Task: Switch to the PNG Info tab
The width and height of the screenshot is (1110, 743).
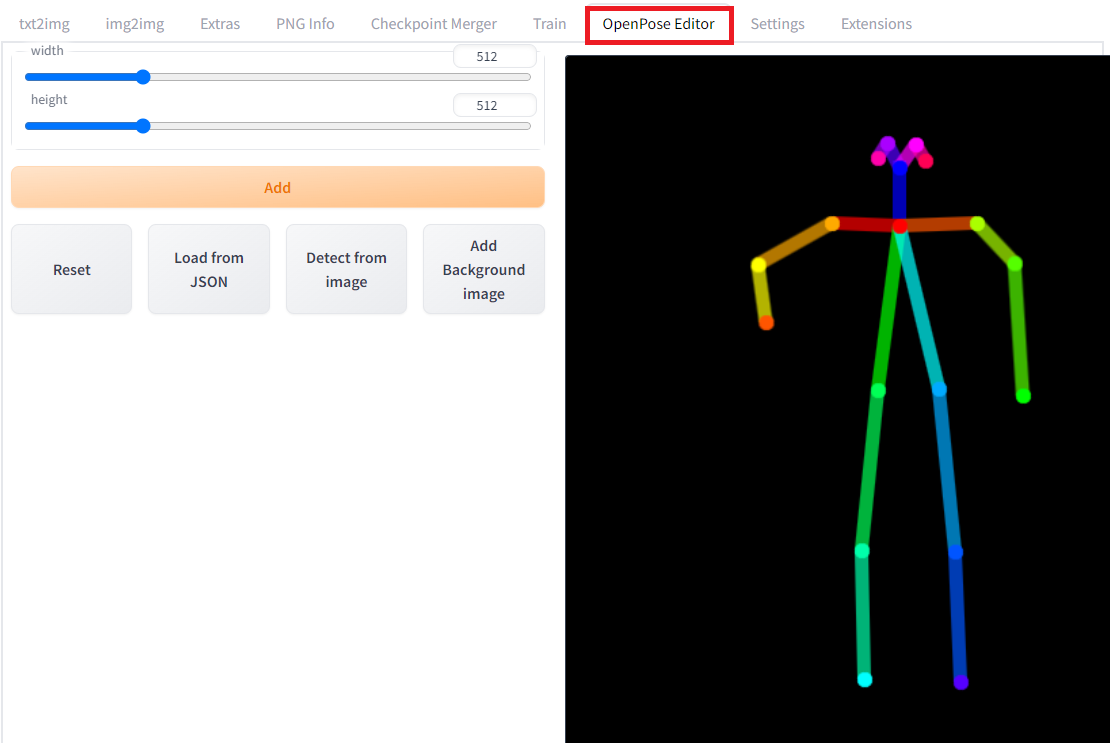Action: pos(305,23)
